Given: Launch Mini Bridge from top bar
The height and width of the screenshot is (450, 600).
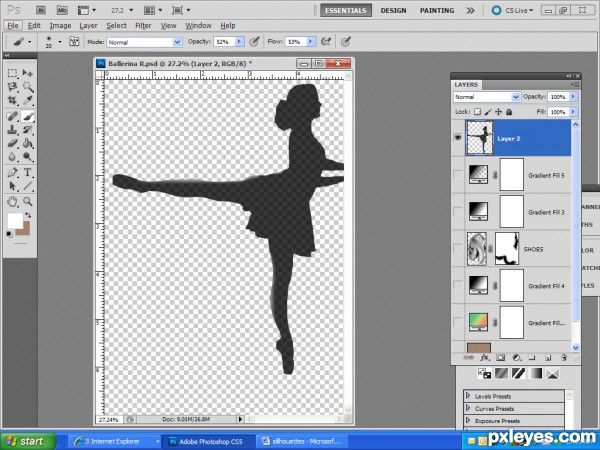Looking at the screenshot, I should pyautogui.click(x=62, y=10).
